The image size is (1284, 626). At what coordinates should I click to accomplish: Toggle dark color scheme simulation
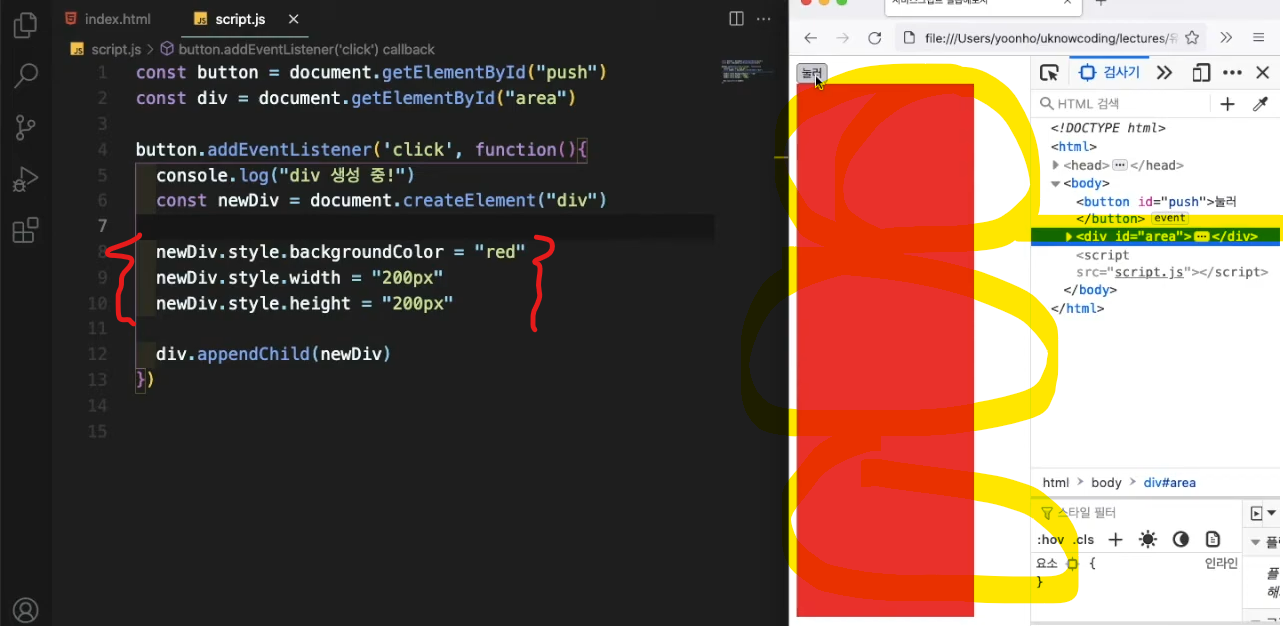tap(1181, 540)
